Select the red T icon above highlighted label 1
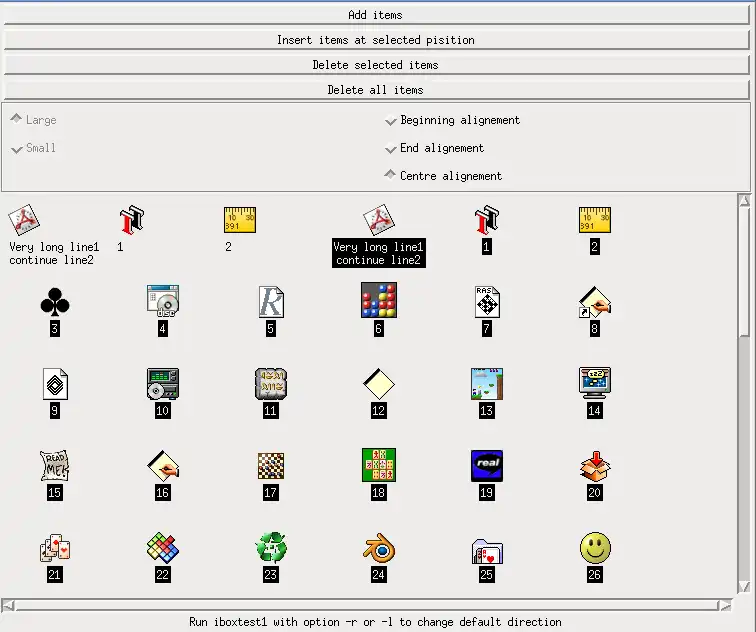The height and width of the screenshot is (632, 756). [x=486, y=220]
